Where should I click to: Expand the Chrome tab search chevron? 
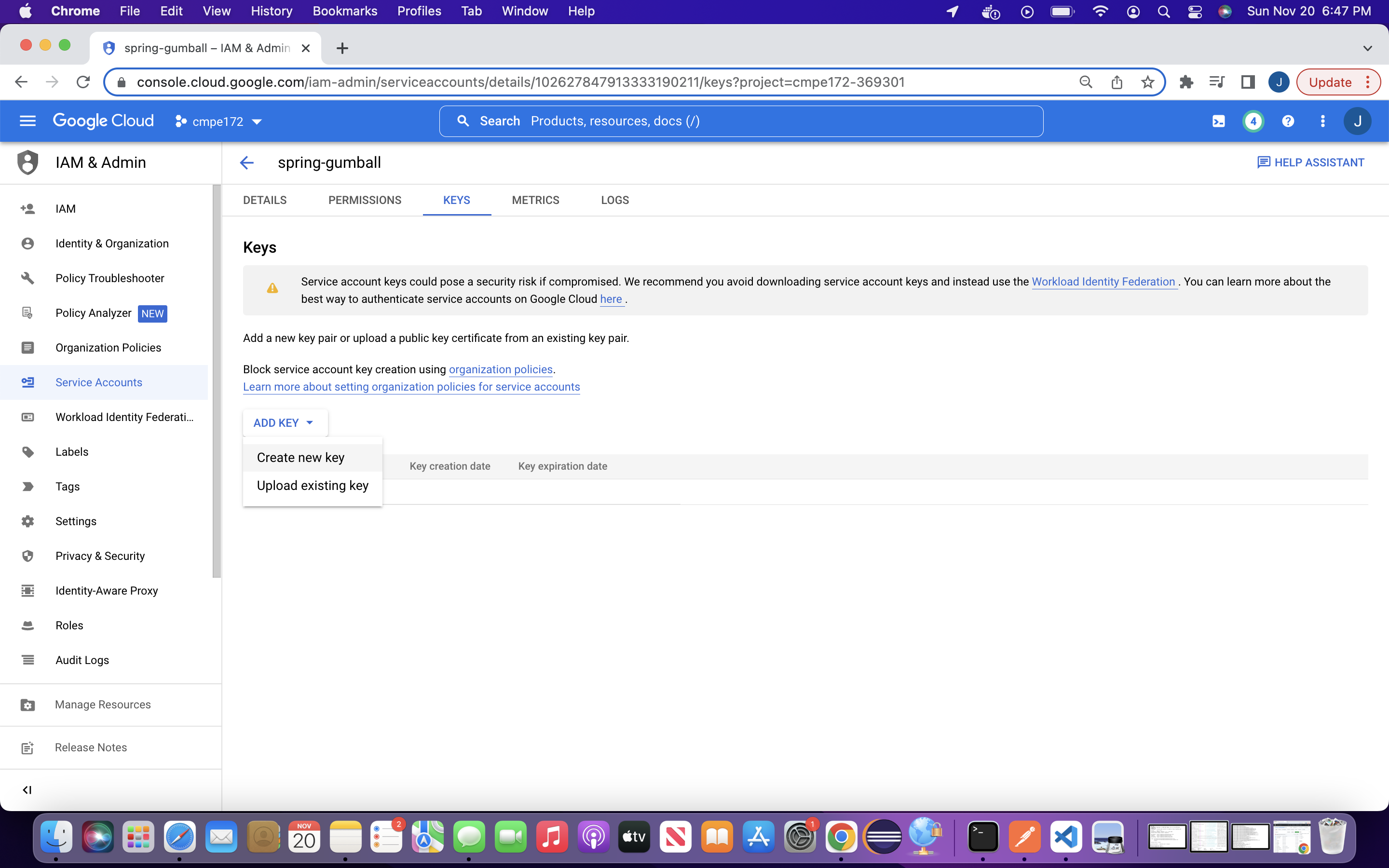[1367, 48]
